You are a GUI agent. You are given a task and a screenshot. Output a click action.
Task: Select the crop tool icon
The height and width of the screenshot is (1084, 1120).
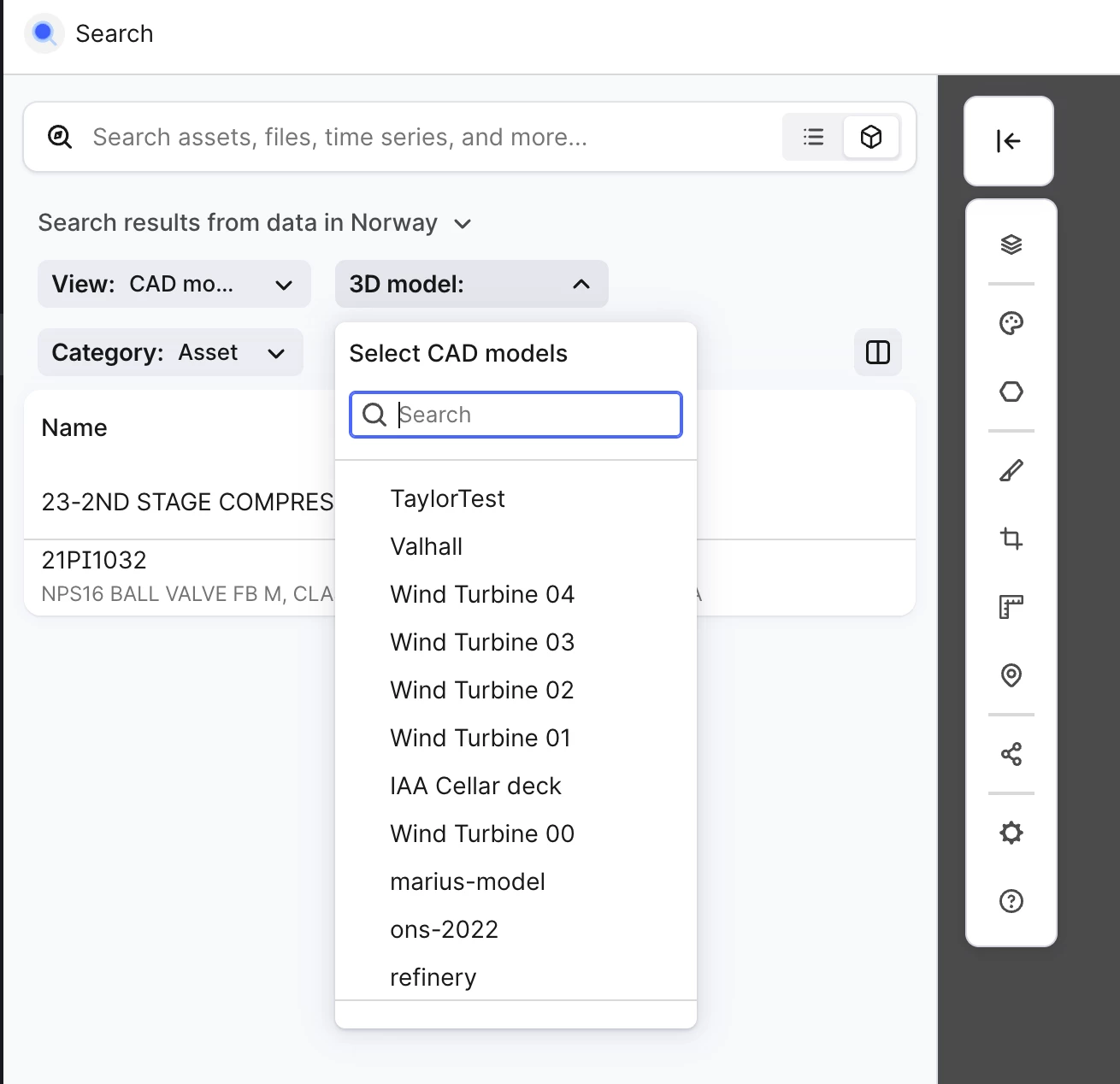click(1011, 539)
